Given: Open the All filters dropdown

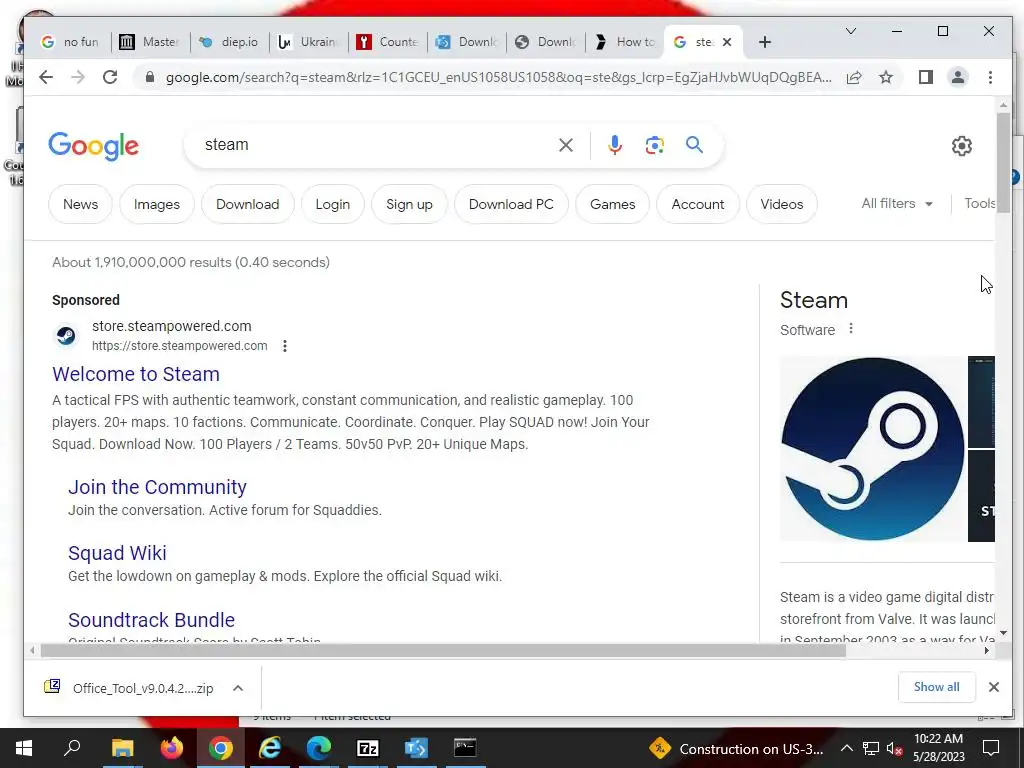Looking at the screenshot, I should [x=897, y=204].
